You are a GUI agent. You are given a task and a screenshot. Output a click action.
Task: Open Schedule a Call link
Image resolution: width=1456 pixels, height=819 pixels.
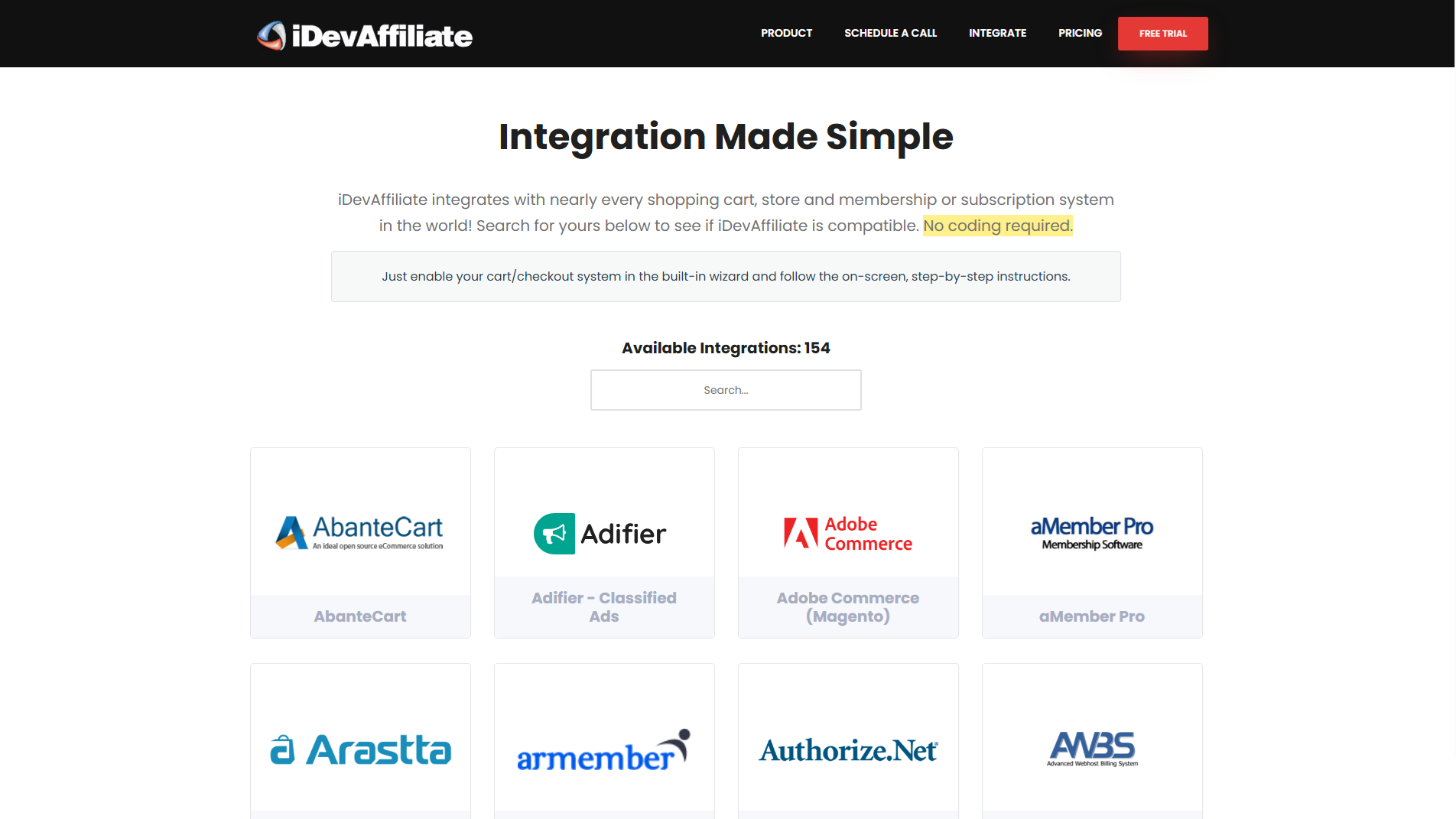point(890,33)
